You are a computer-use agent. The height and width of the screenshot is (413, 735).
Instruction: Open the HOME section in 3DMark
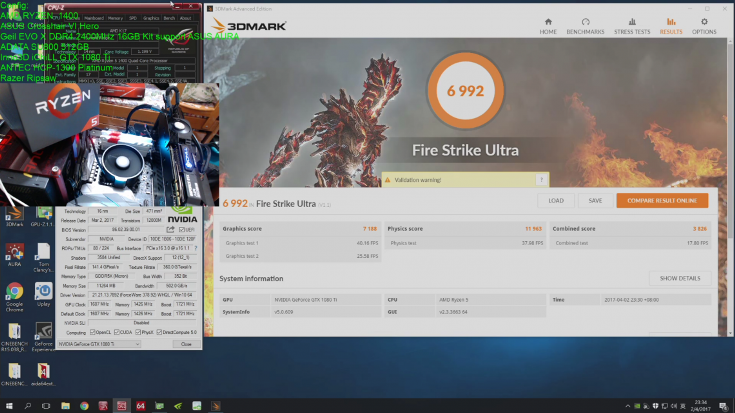[548, 26]
